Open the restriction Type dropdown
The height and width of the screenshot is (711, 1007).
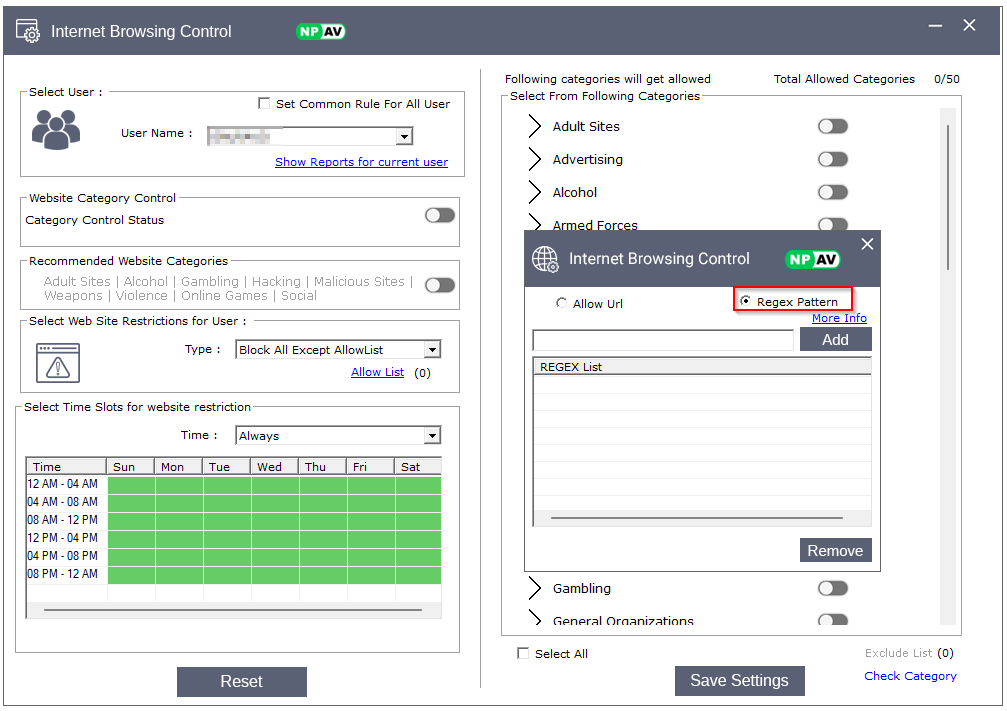coord(432,350)
